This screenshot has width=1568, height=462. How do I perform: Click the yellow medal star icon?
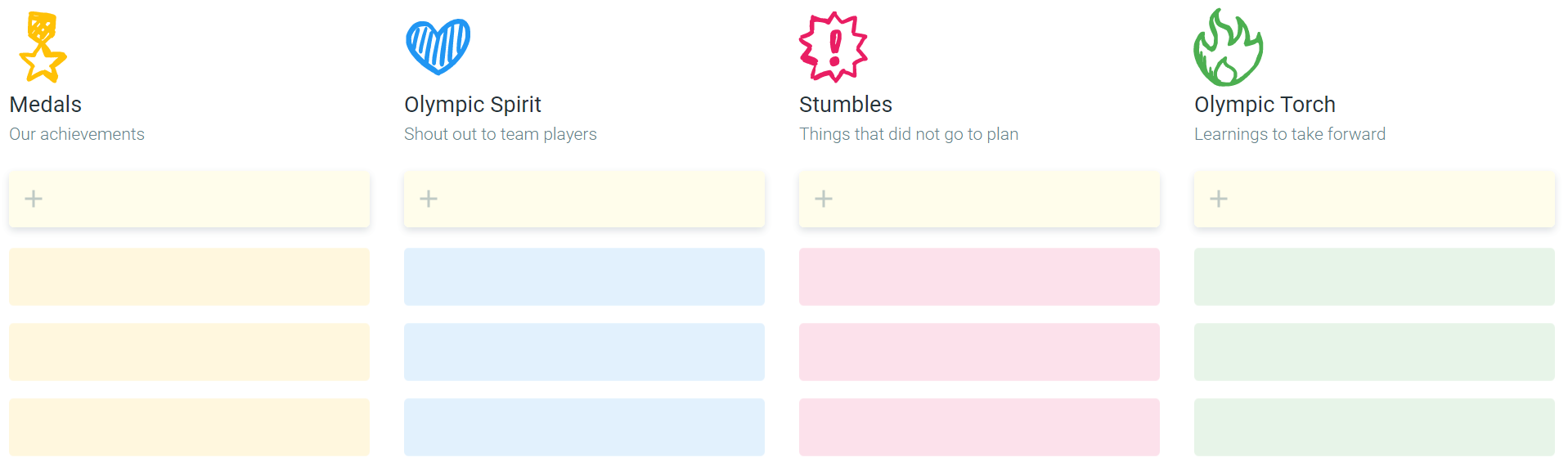(x=43, y=47)
